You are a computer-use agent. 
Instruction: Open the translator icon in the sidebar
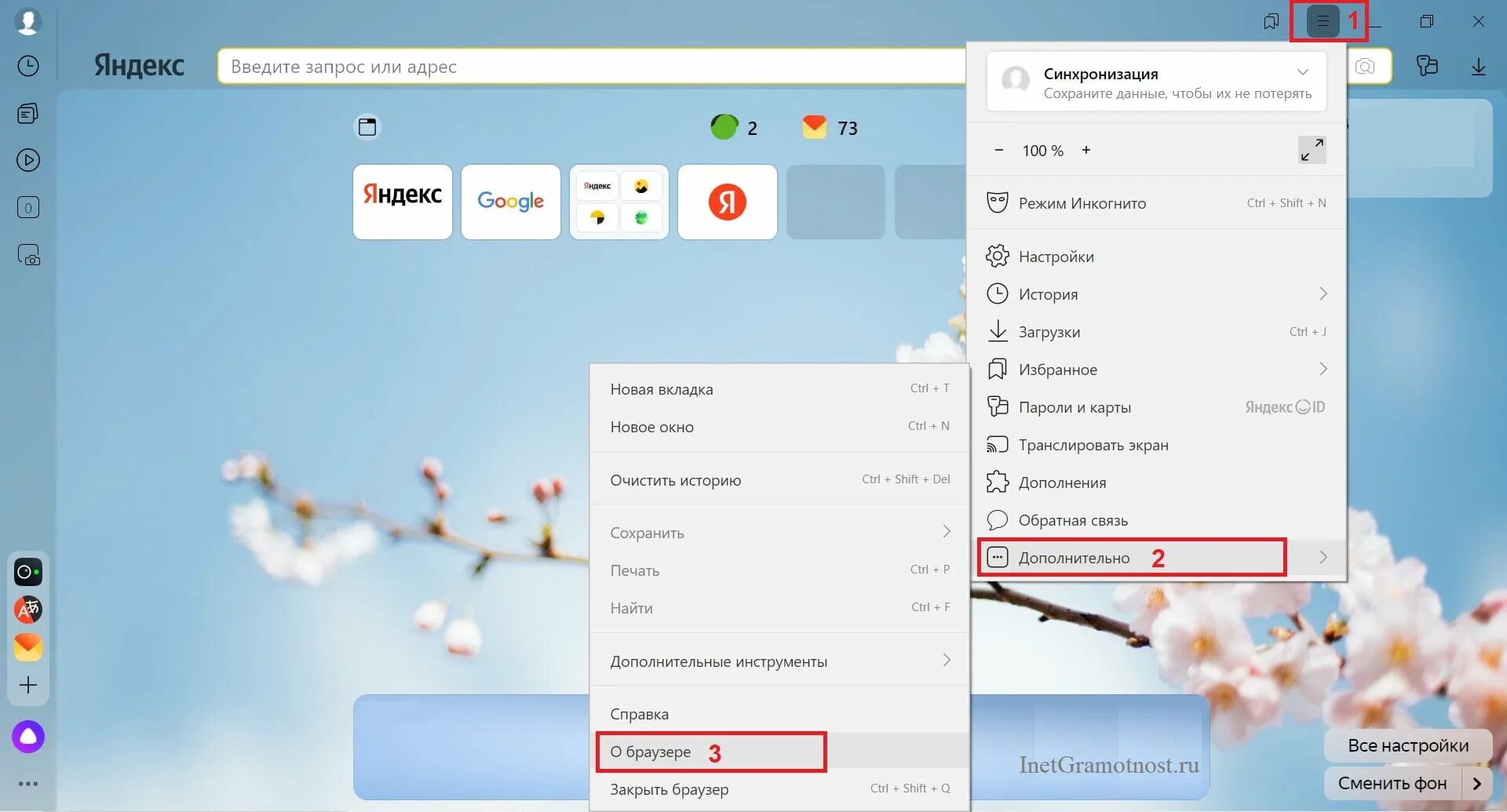coord(28,610)
